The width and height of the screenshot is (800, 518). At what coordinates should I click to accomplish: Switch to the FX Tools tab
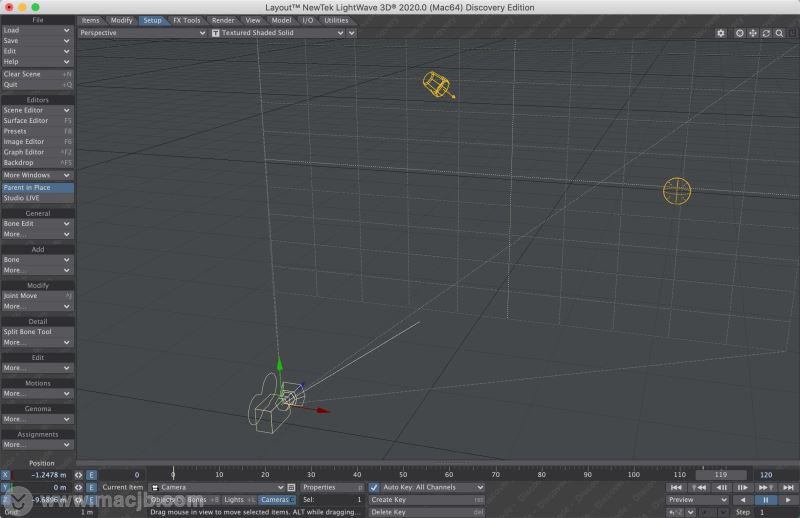tap(187, 20)
